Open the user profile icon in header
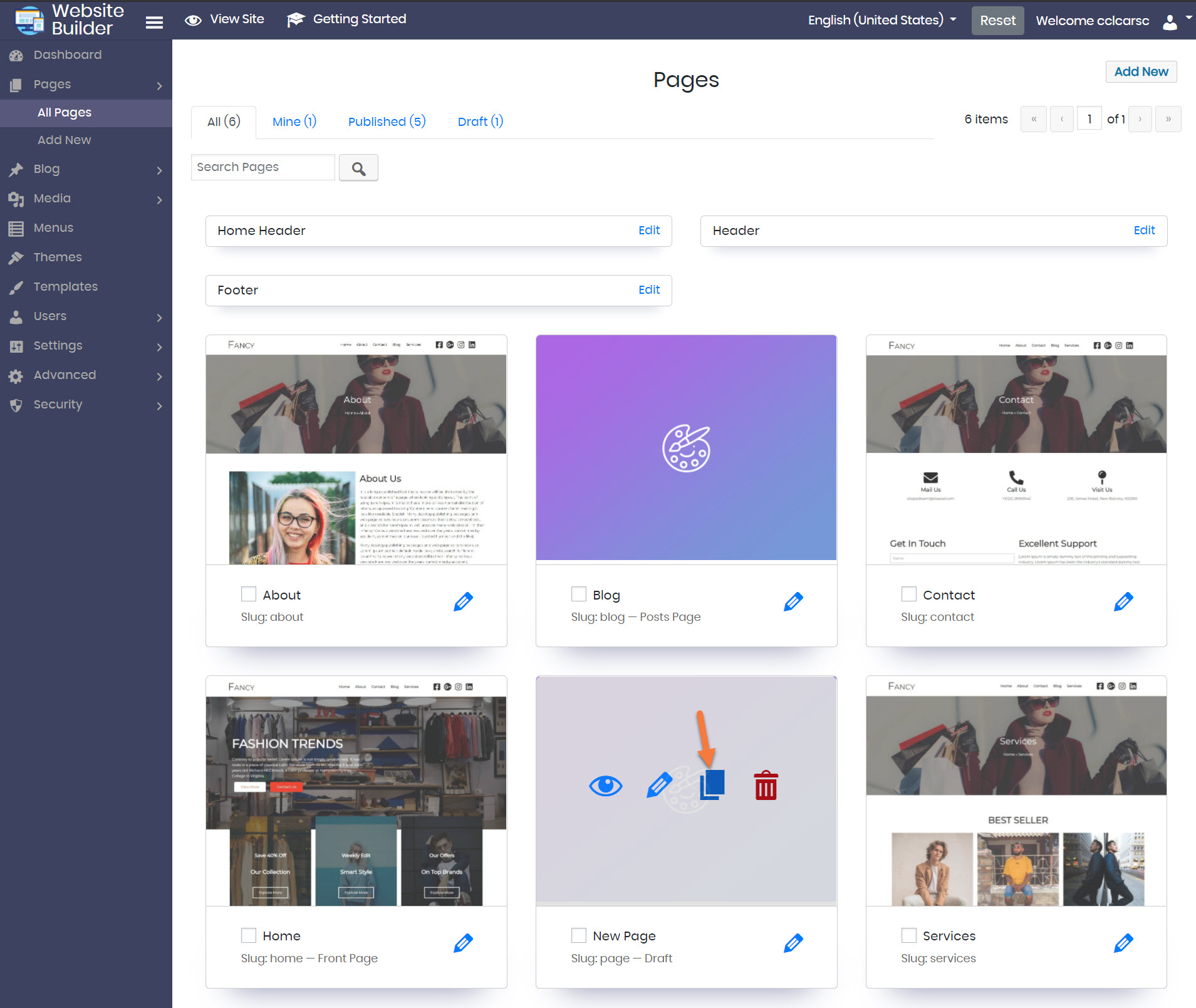This screenshot has width=1196, height=1008. [1169, 22]
